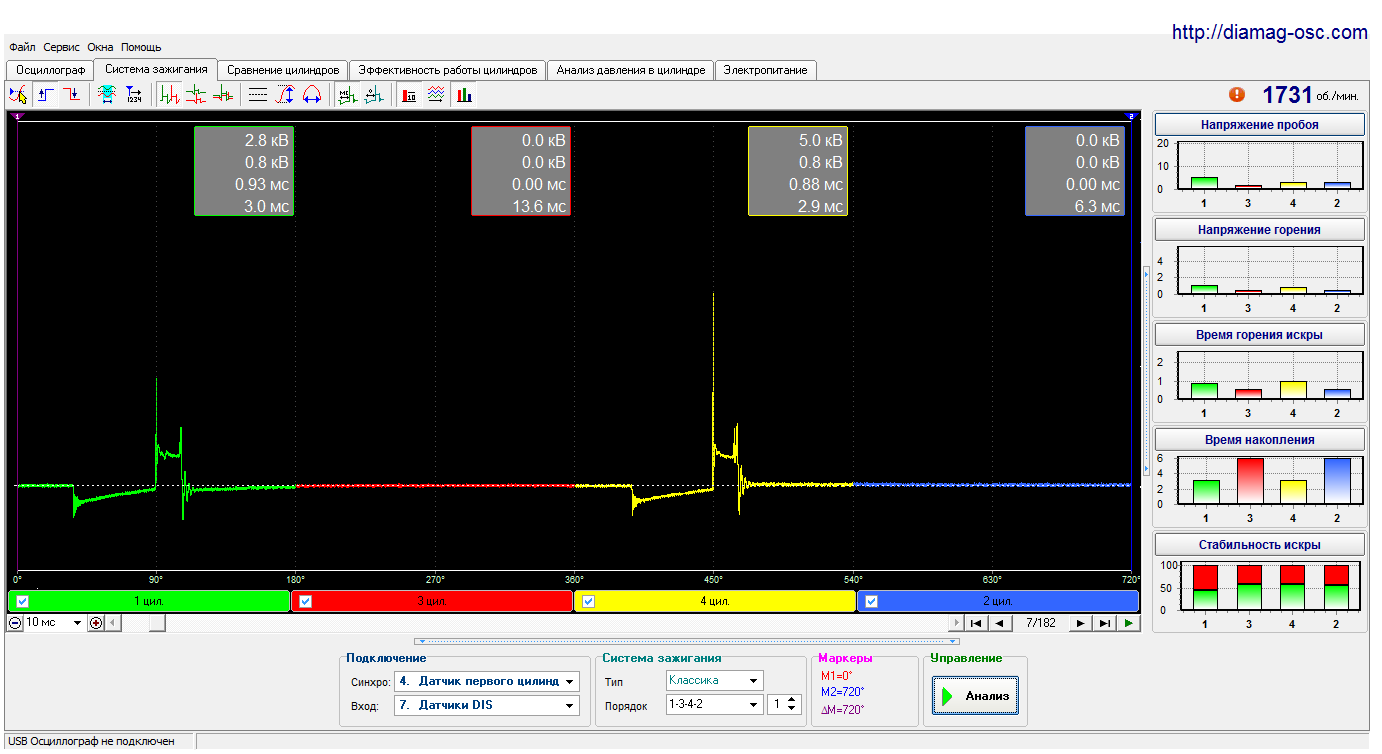Open the diamag-osc.com link
Viewport: 1382px width, 754px height.
(x=1269, y=33)
